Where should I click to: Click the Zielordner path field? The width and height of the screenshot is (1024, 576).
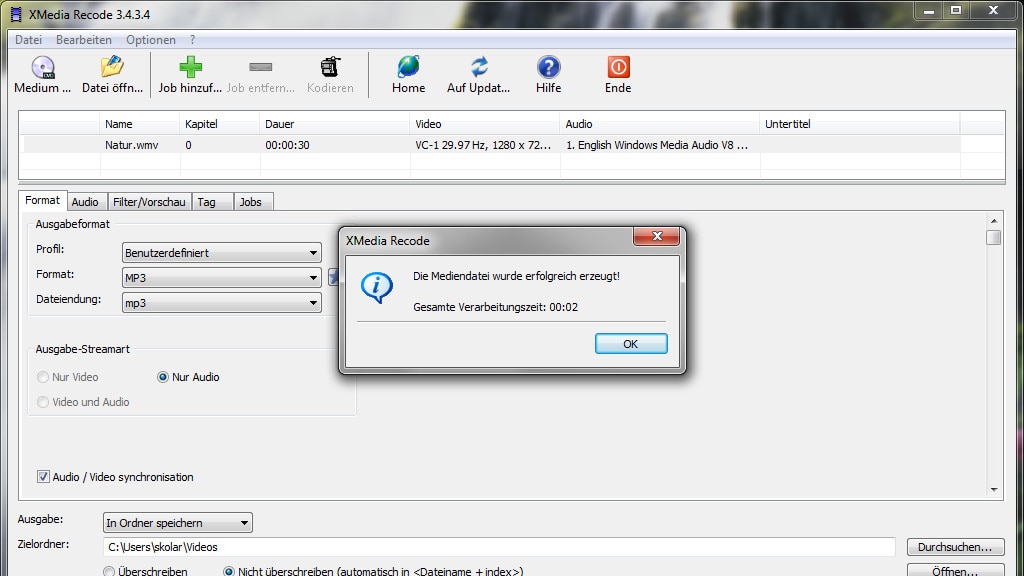(x=498, y=547)
